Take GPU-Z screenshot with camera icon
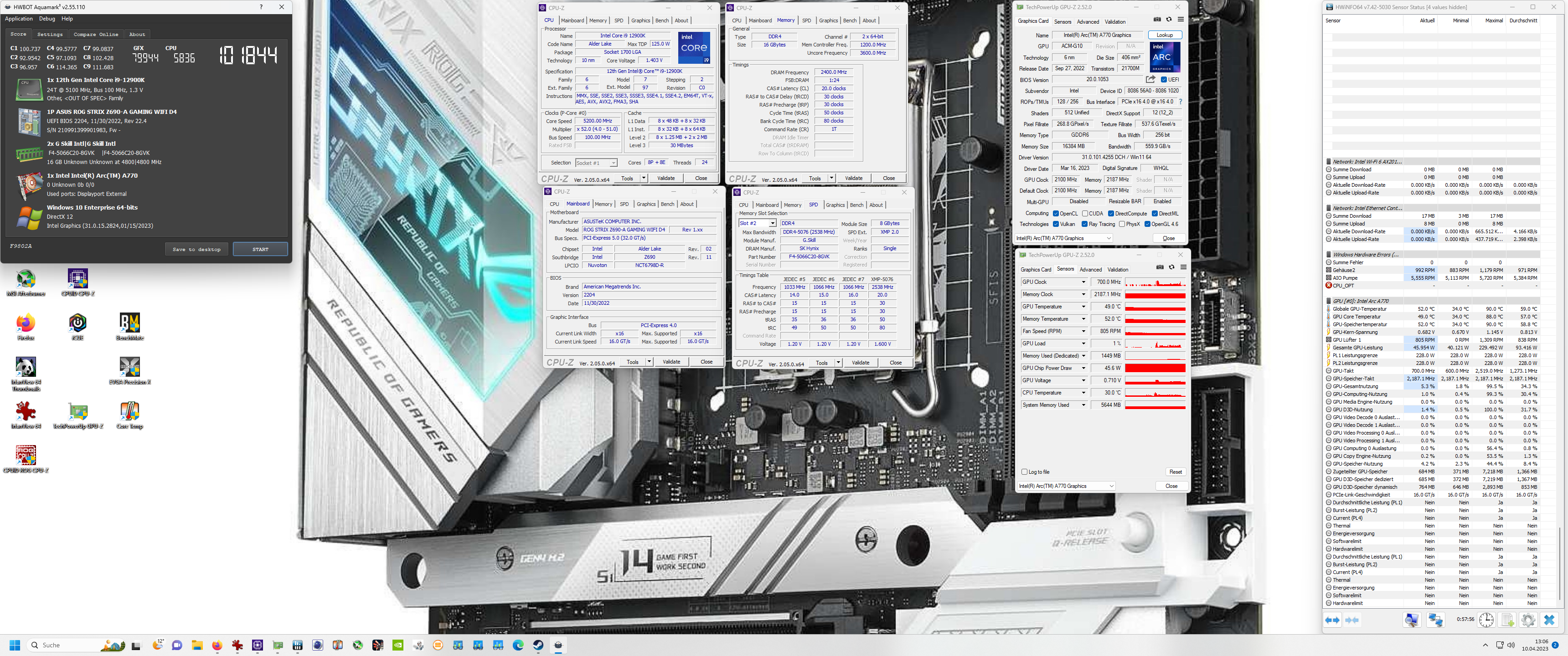 1157,20
